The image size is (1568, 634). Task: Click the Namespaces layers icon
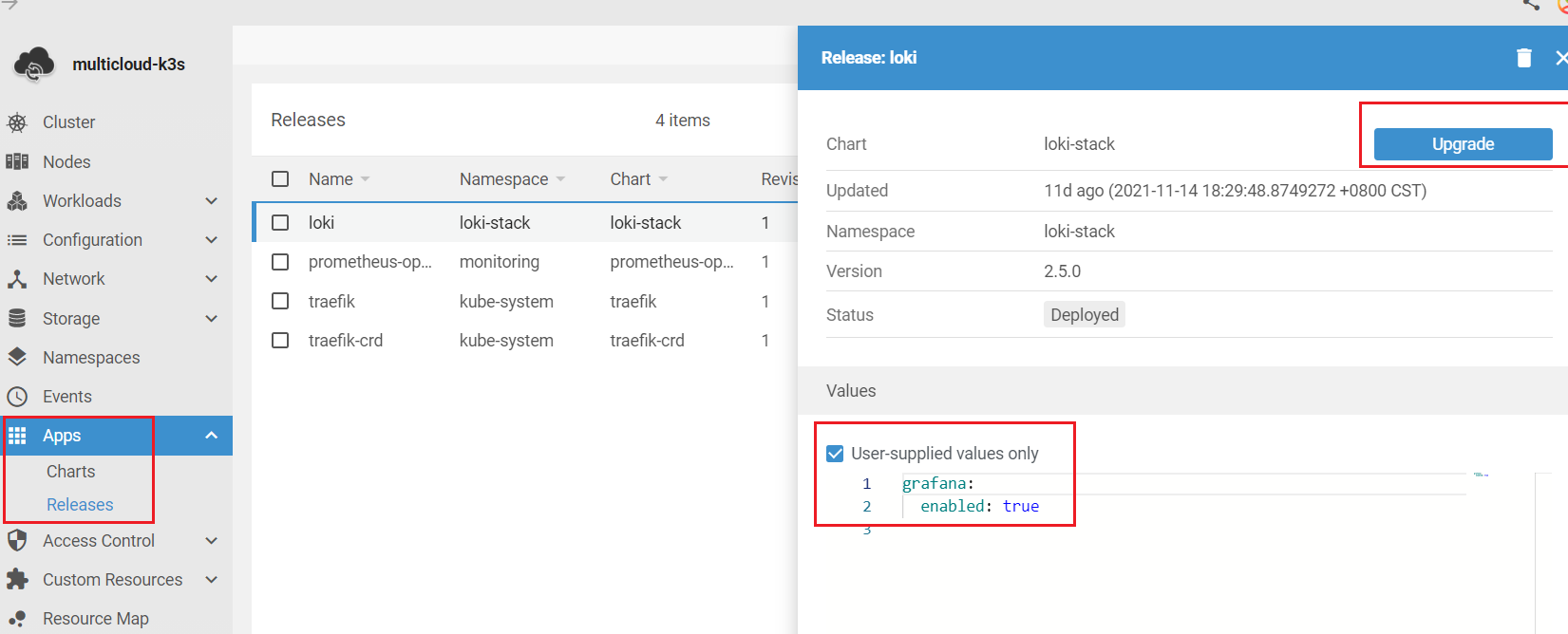pos(17,357)
